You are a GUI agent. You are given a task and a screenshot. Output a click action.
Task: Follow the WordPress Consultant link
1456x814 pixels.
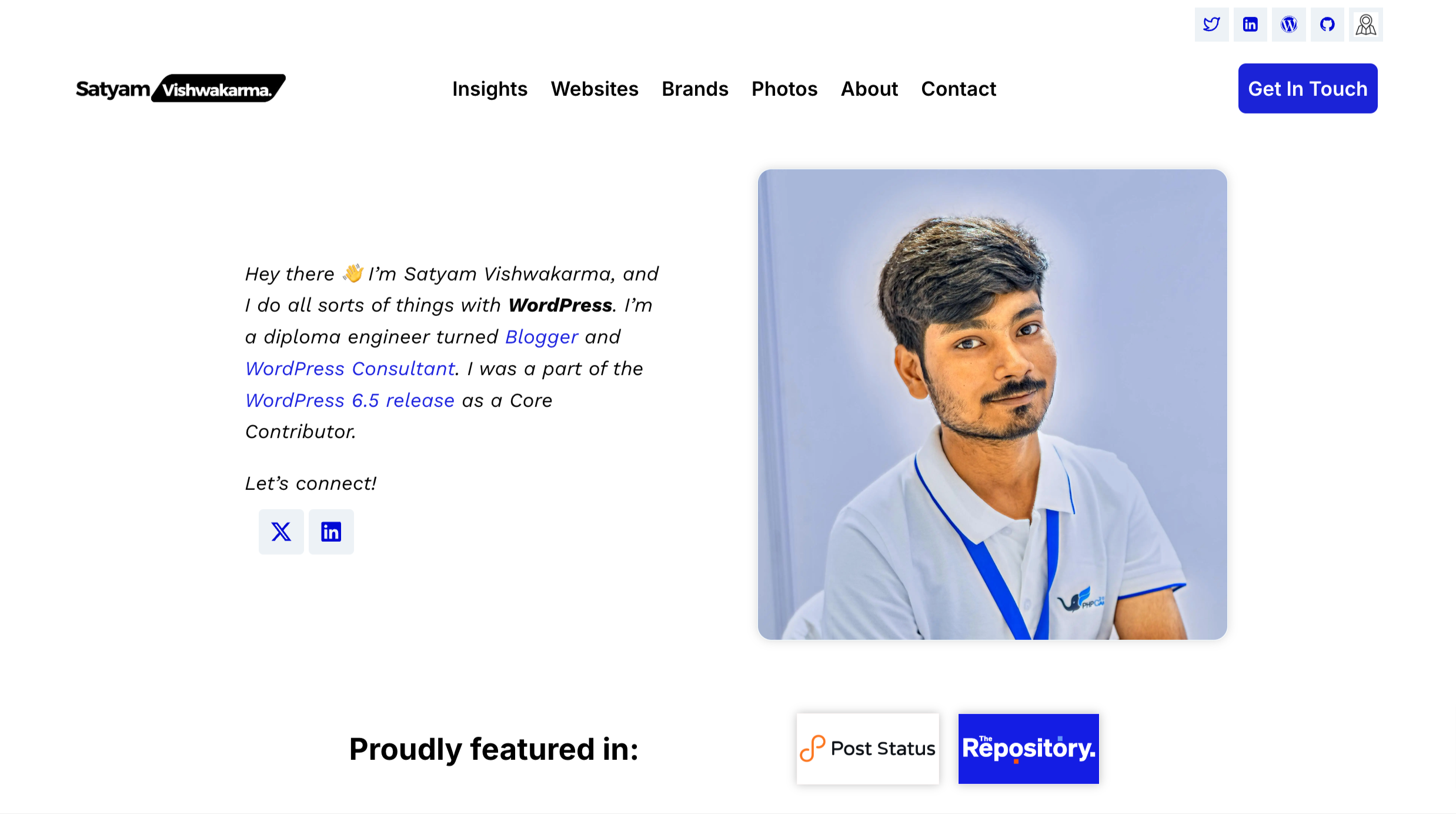350,369
